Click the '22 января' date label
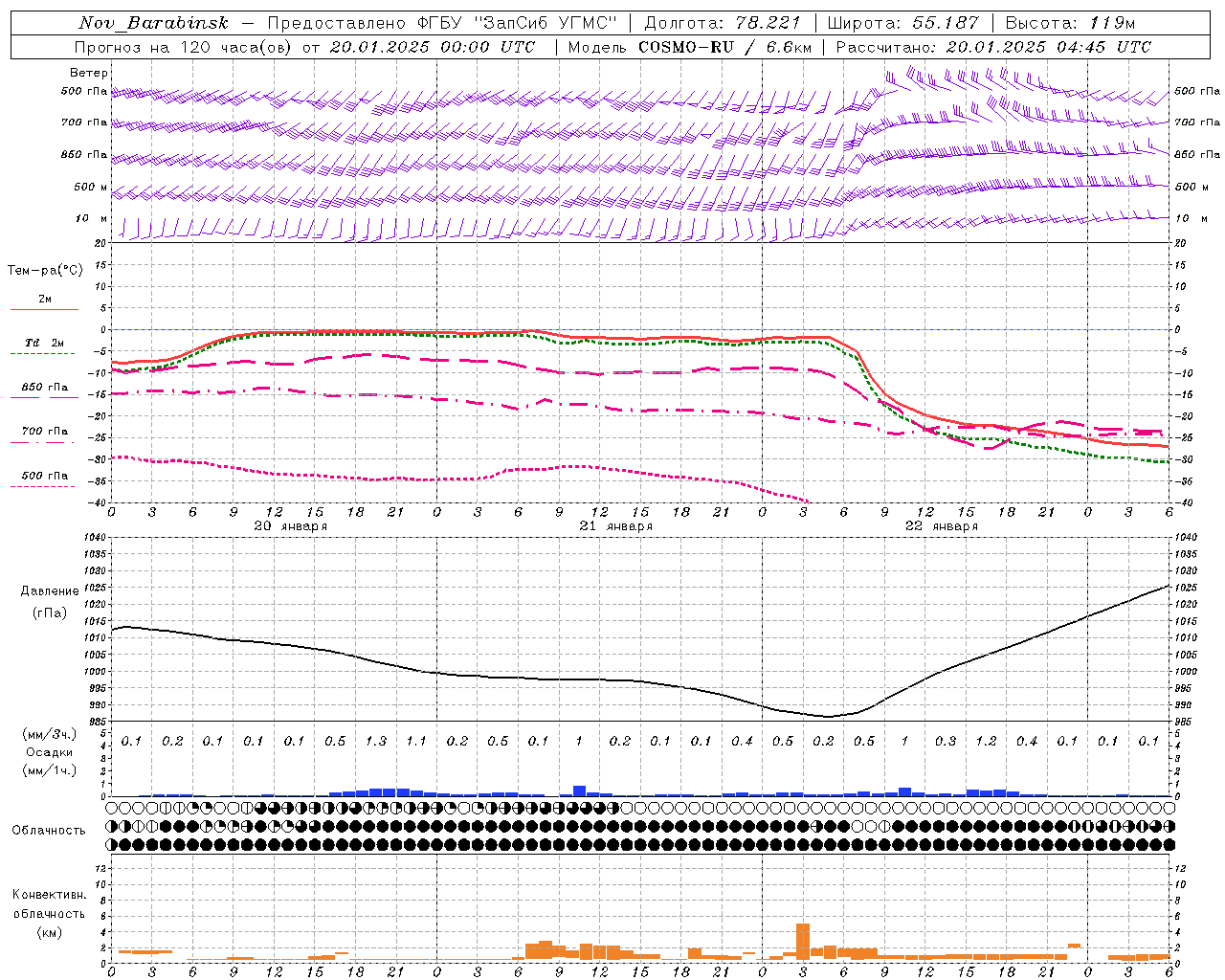Image resolution: width=1225 pixels, height=980 pixels. (x=941, y=525)
